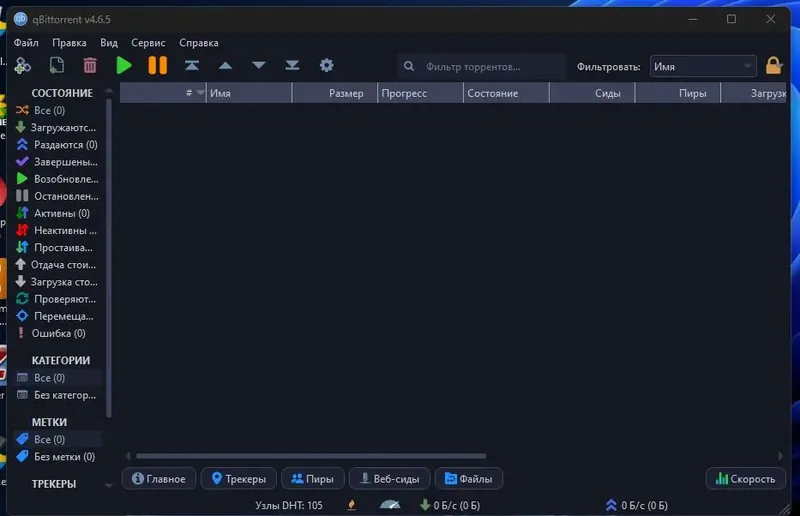This screenshot has height=516, width=800.
Task: Expand the ТРЕКЕРЫ section header
Action: [54, 484]
